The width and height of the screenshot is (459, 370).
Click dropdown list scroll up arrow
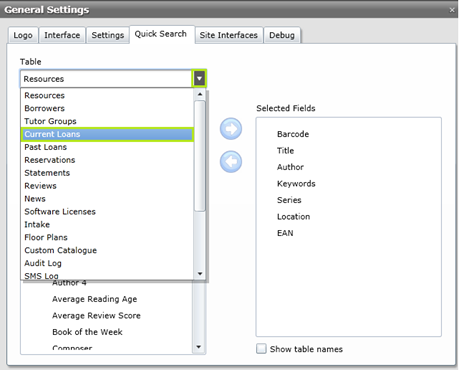[200, 94]
